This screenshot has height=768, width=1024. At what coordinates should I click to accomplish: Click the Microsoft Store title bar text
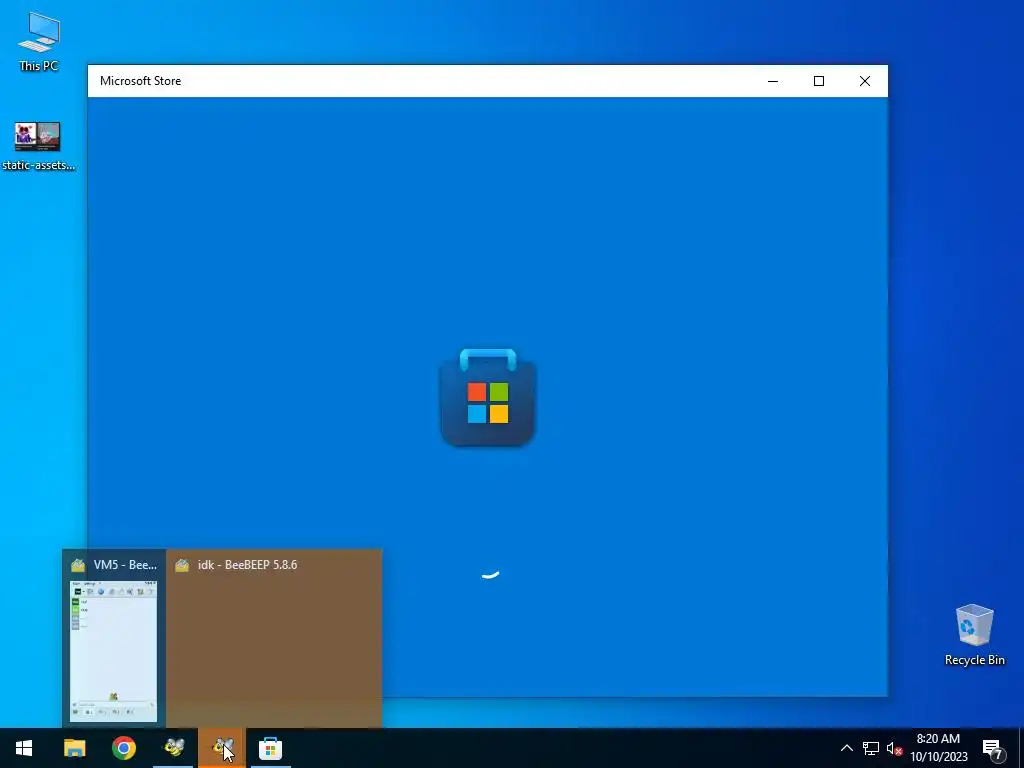coord(140,81)
